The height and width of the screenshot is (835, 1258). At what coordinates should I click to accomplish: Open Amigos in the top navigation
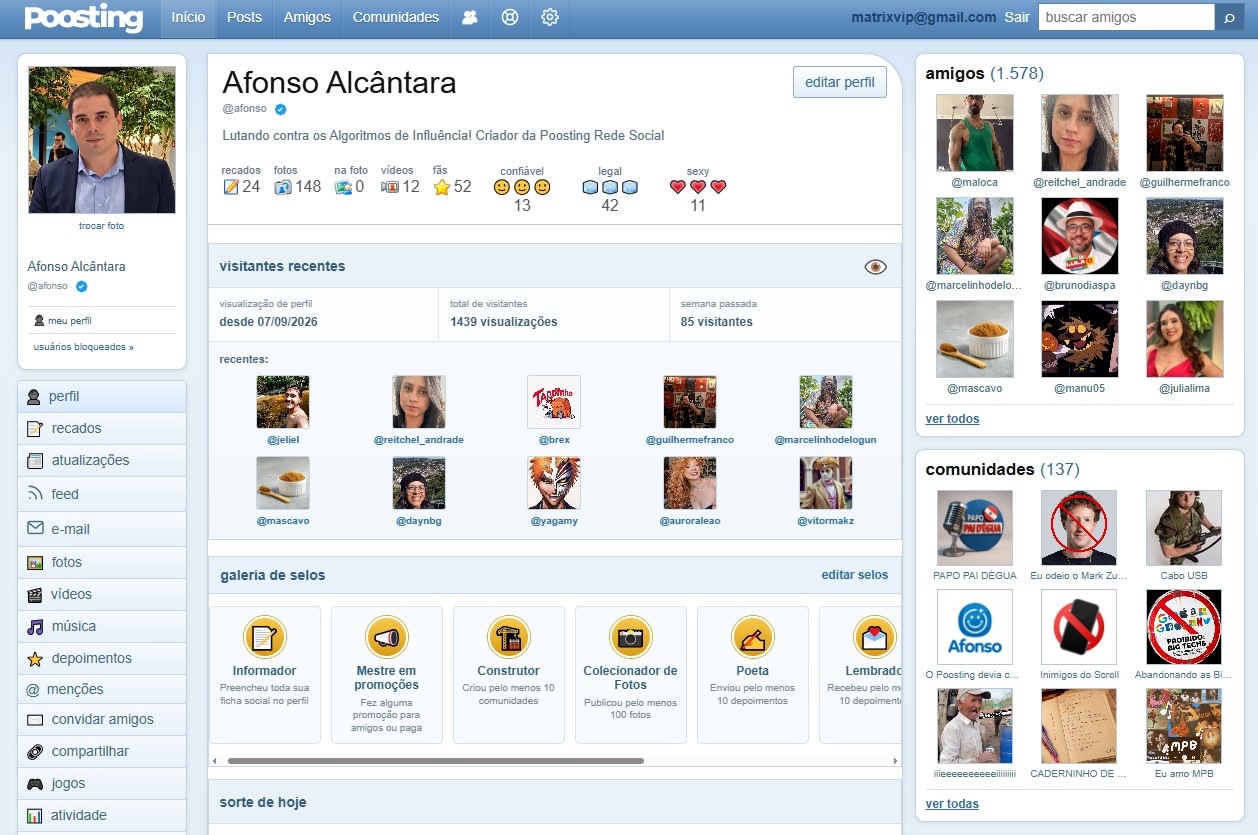(307, 17)
